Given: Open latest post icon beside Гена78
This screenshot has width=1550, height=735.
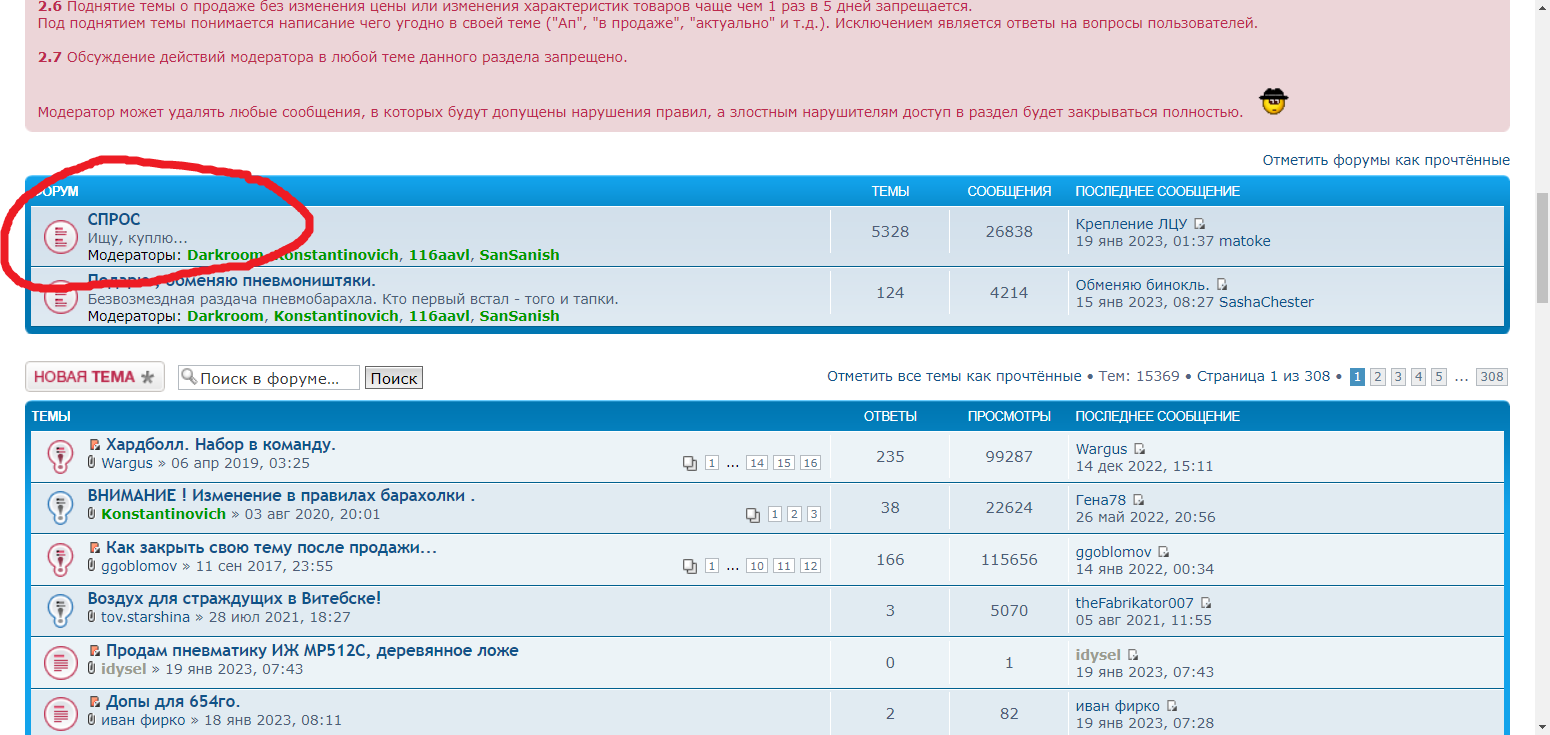Looking at the screenshot, I should coord(1138,500).
